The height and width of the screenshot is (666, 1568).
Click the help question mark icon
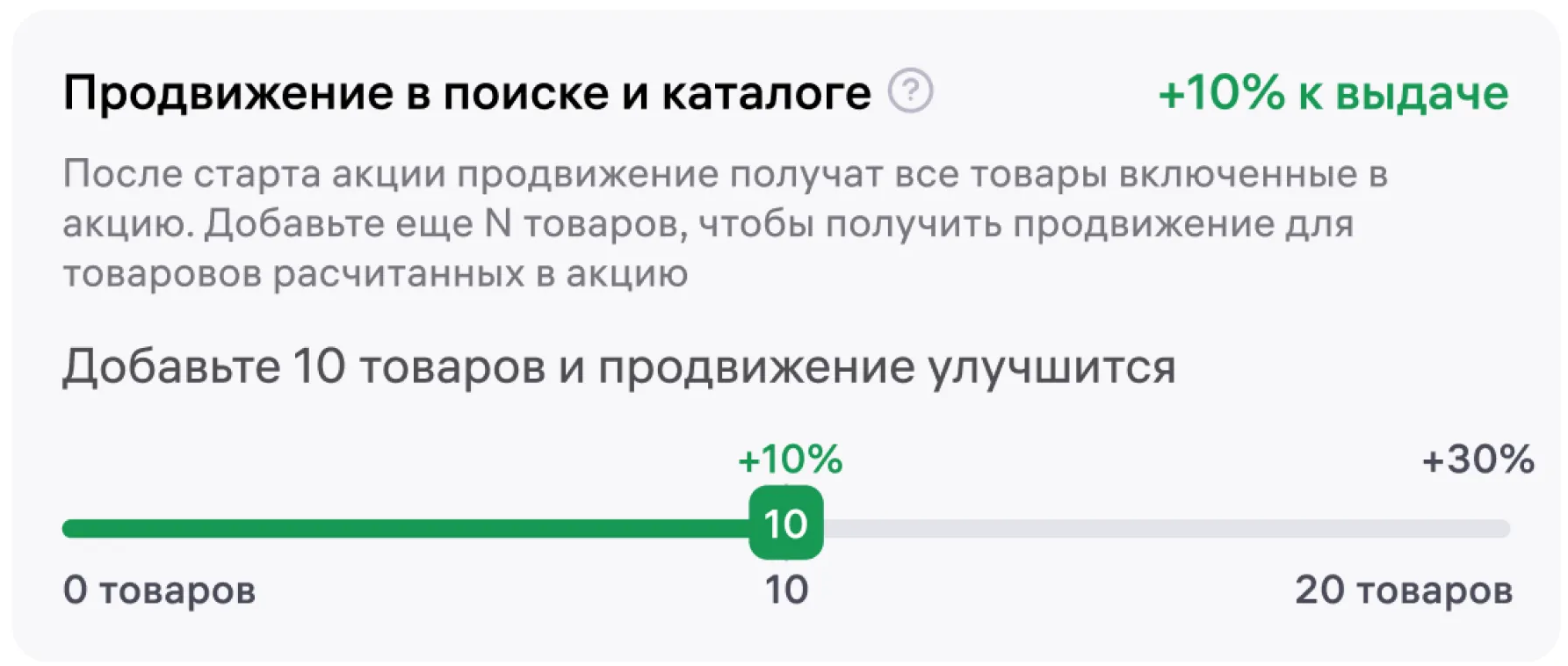pos(910,91)
